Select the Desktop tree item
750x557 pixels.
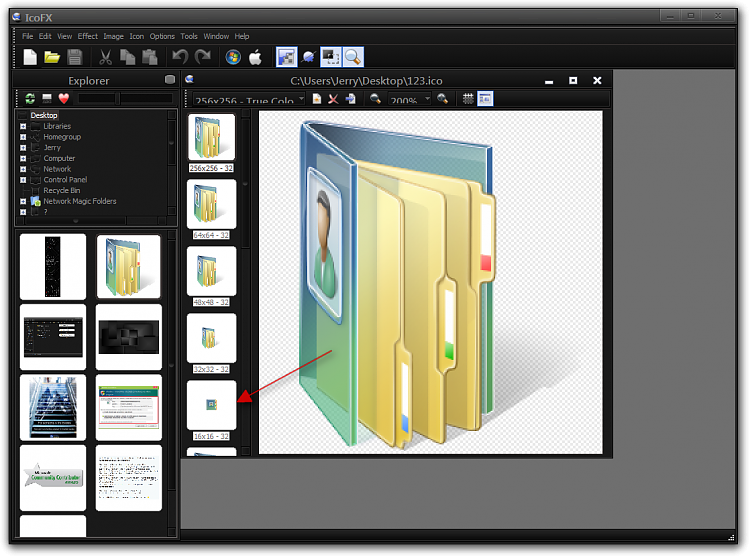tap(44, 115)
